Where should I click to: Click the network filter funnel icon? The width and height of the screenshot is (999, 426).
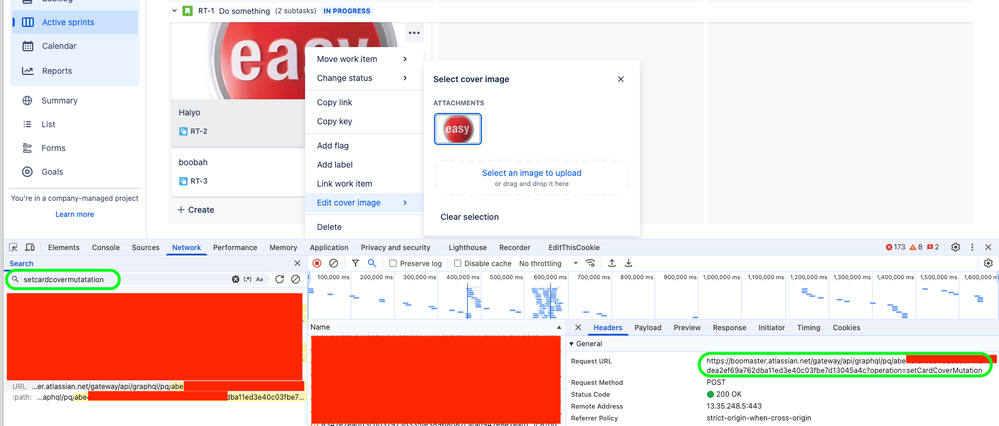(x=356, y=263)
